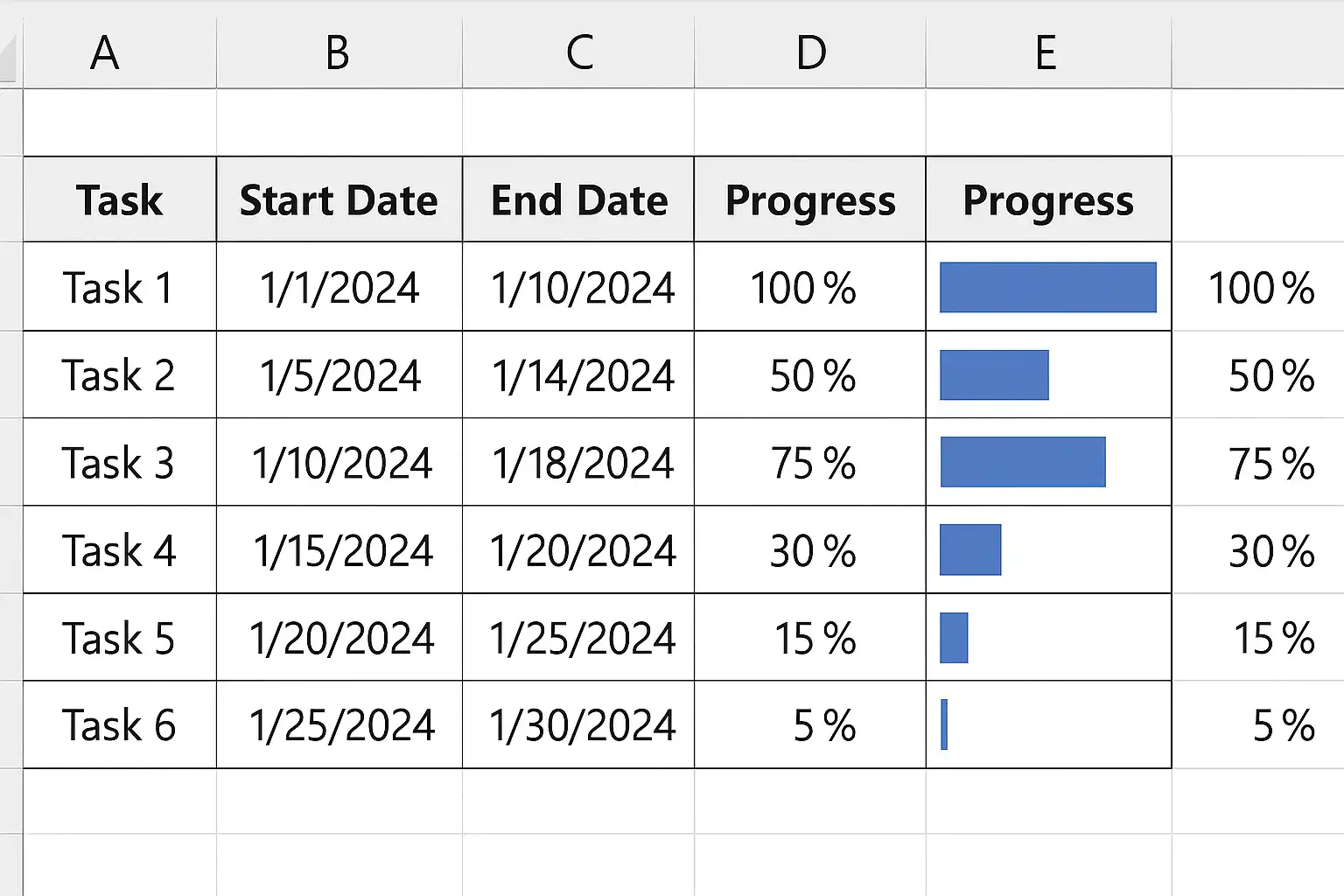The height and width of the screenshot is (896, 1344).
Task: Click the 30 % progress cell in column D
Action: [810, 549]
